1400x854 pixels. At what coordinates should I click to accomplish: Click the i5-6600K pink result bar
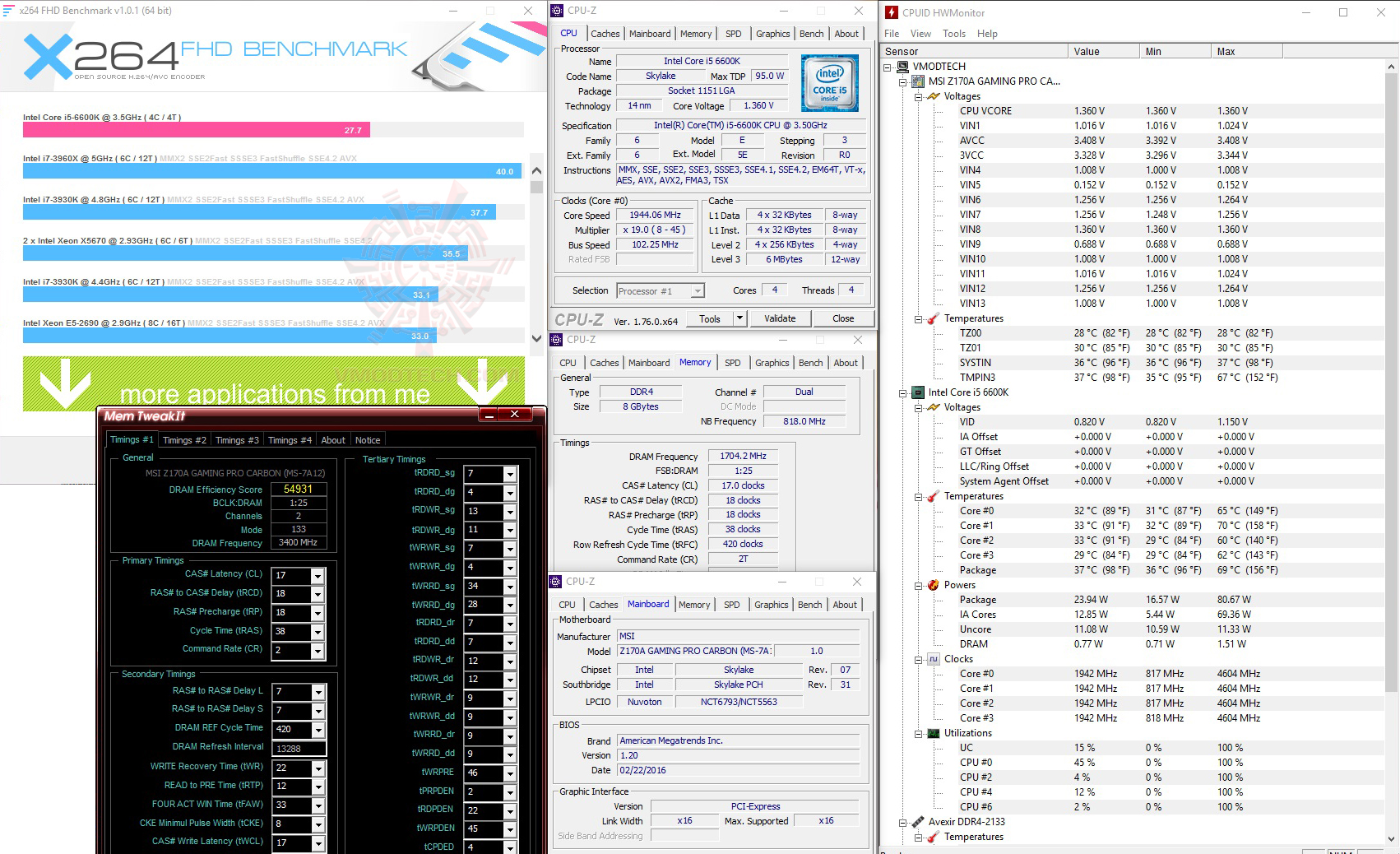point(197,130)
